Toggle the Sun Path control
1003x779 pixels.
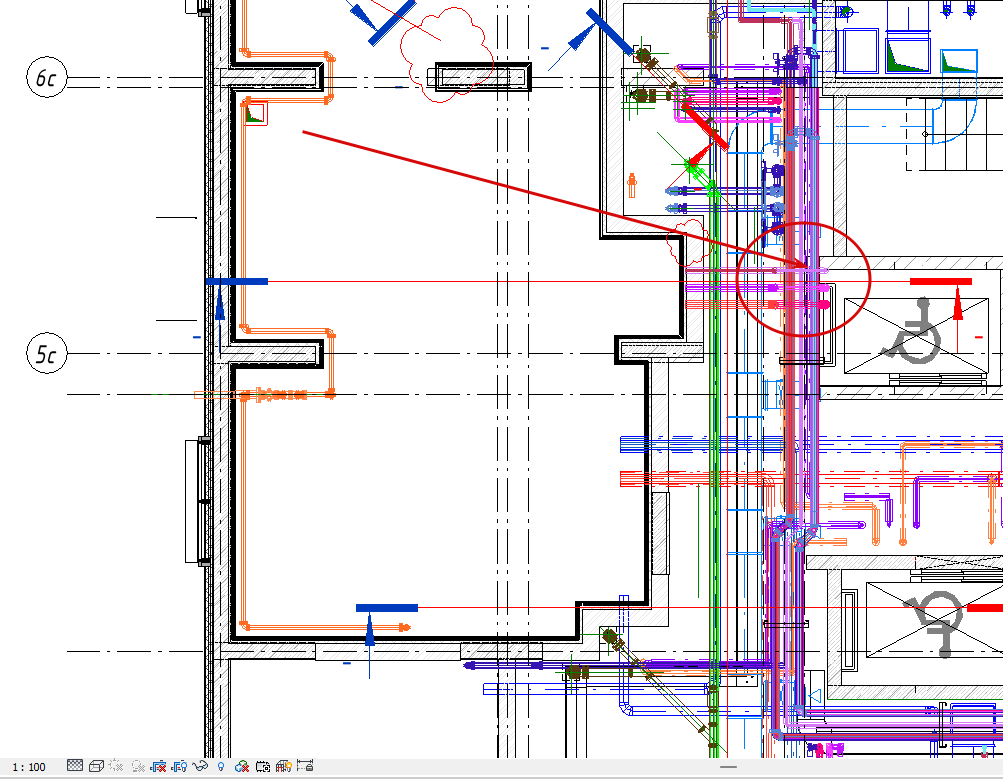point(116,766)
